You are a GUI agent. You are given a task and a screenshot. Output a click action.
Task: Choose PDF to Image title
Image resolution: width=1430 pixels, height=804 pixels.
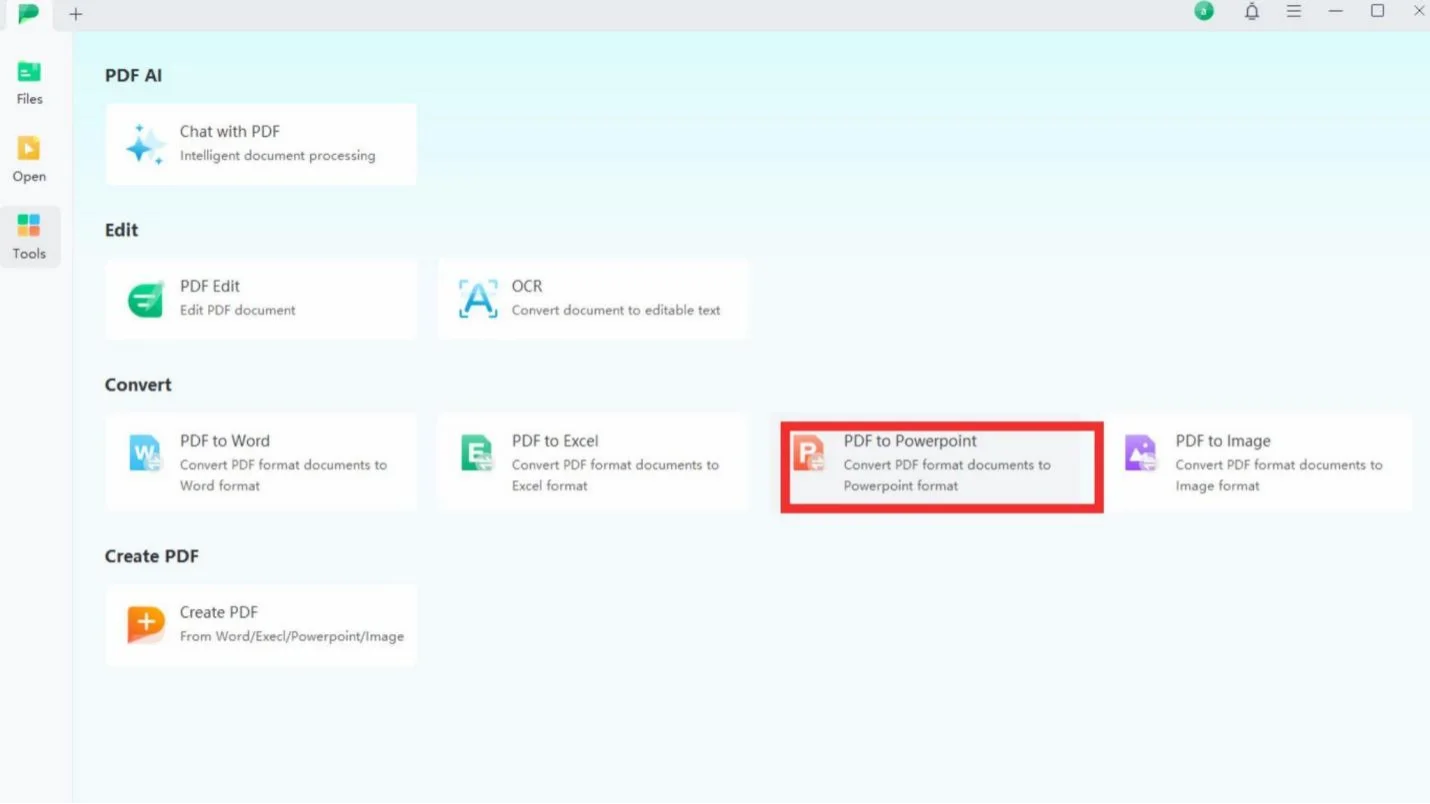coord(1223,441)
